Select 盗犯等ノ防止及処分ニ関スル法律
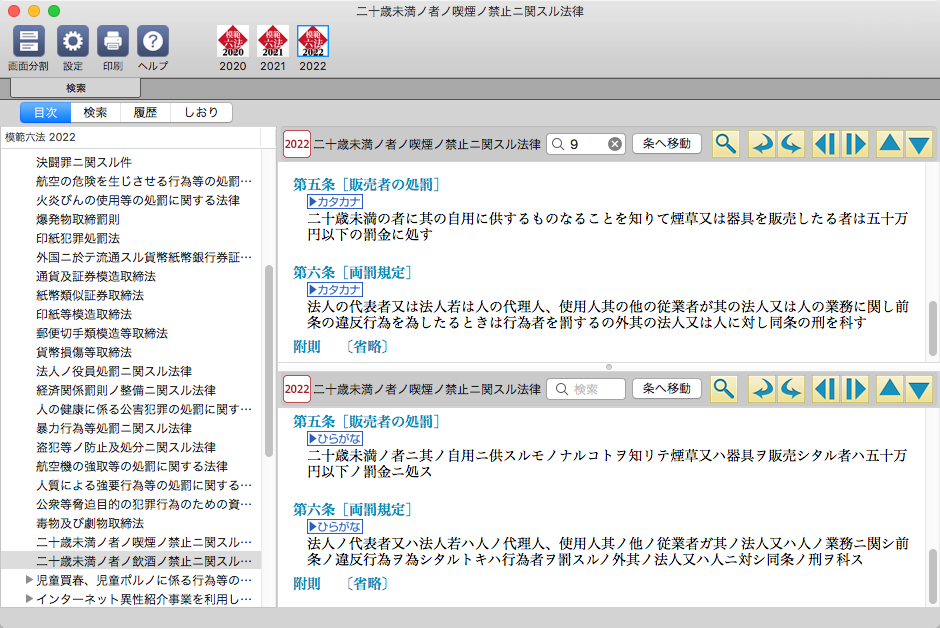 [x=126, y=447]
